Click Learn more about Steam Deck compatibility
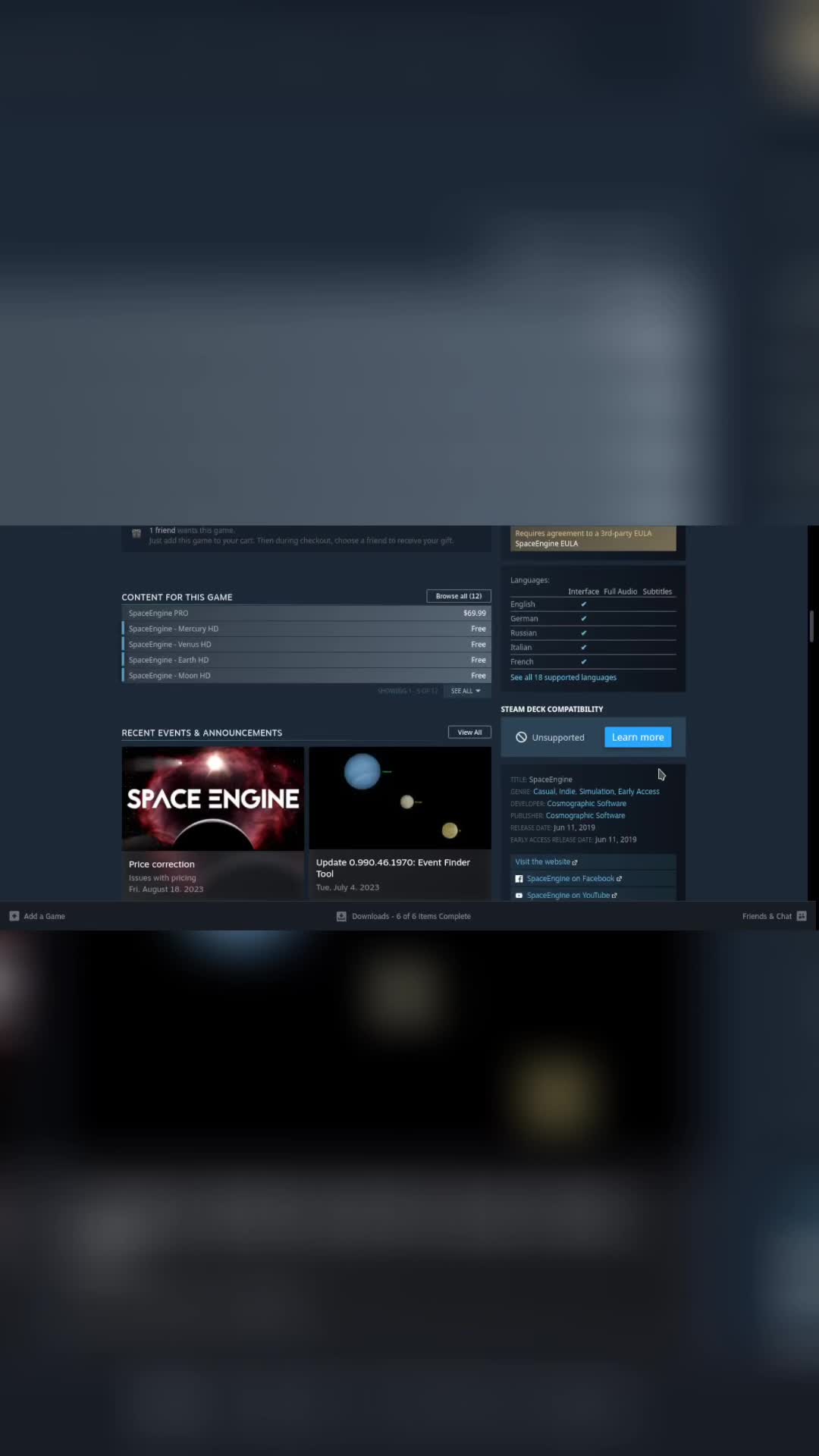 point(638,737)
